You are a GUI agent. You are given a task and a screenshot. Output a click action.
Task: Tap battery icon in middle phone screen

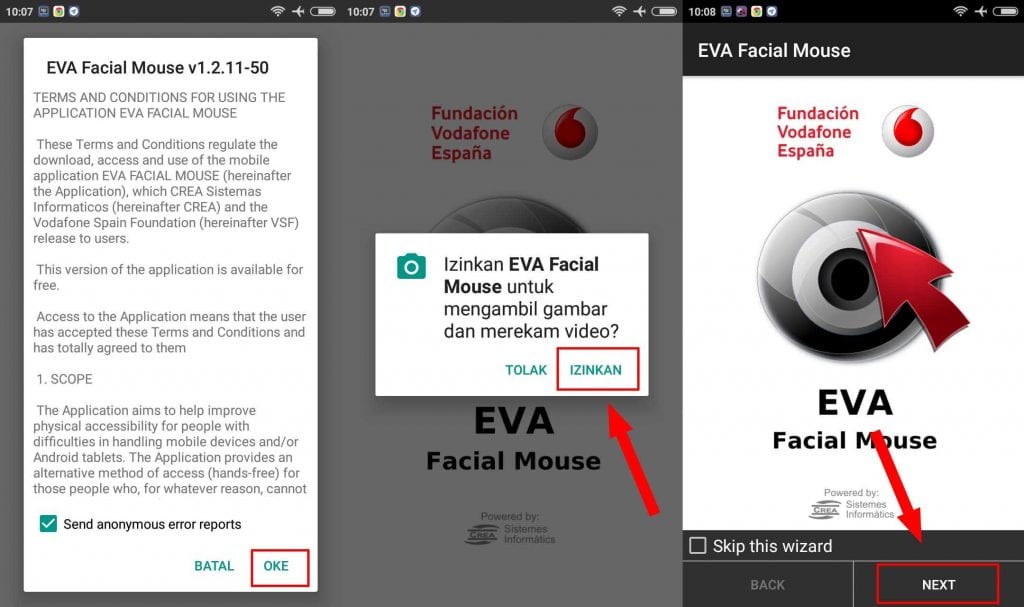[664, 11]
